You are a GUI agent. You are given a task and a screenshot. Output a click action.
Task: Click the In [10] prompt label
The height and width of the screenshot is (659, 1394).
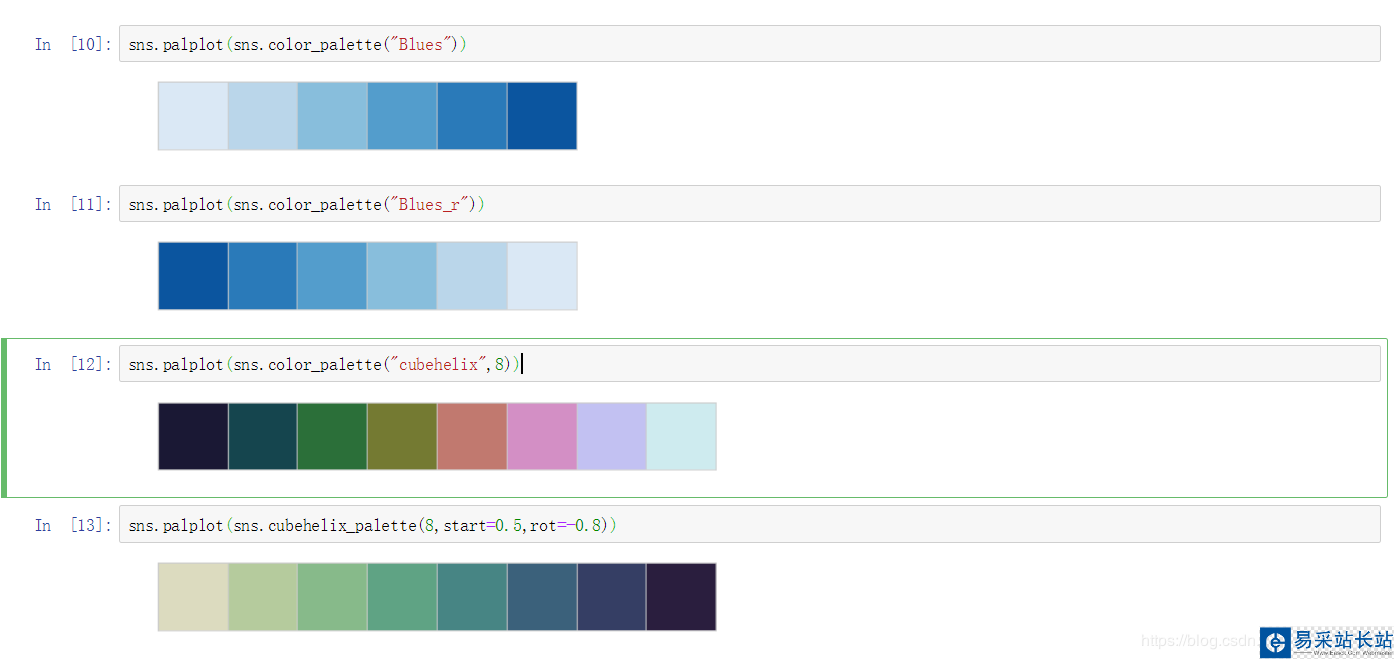click(73, 44)
